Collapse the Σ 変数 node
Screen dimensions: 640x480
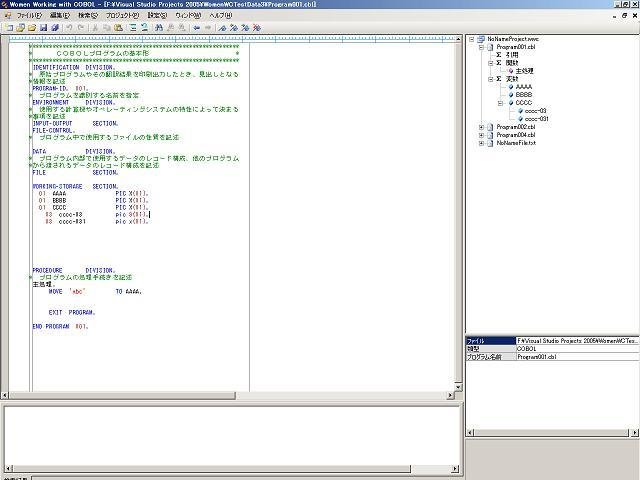click(491, 79)
